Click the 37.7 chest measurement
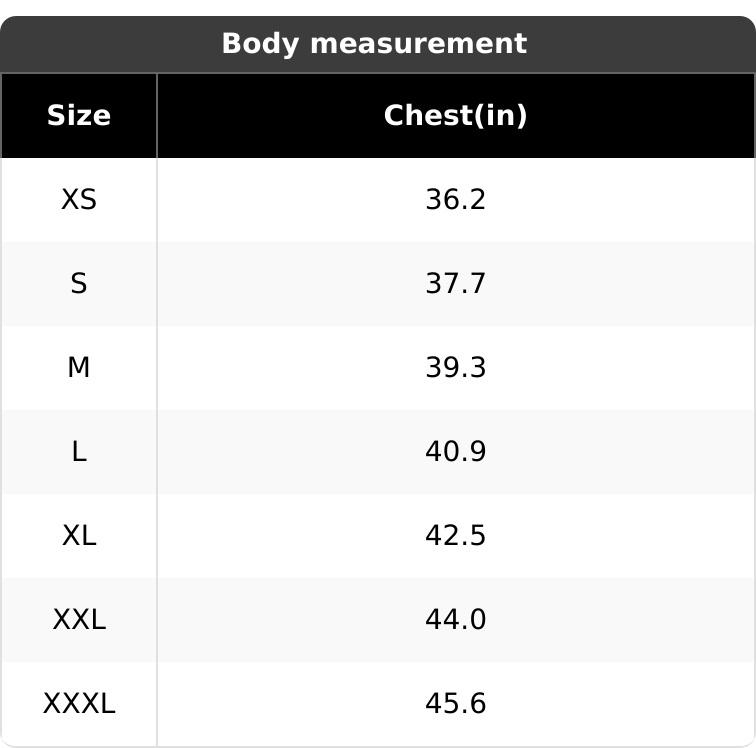 (x=455, y=283)
